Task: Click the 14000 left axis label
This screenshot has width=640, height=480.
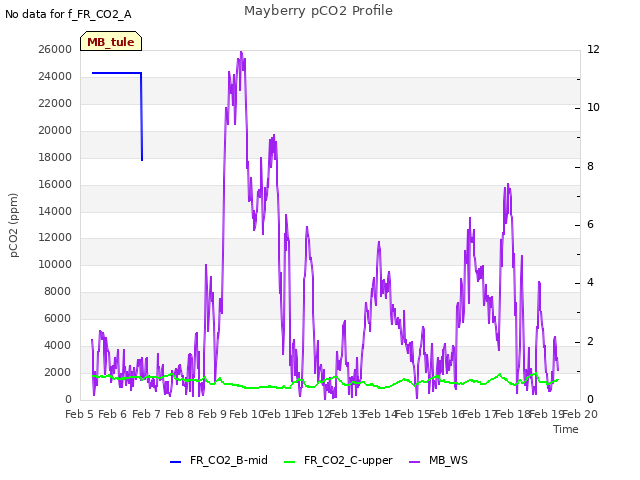Action: coord(55,211)
